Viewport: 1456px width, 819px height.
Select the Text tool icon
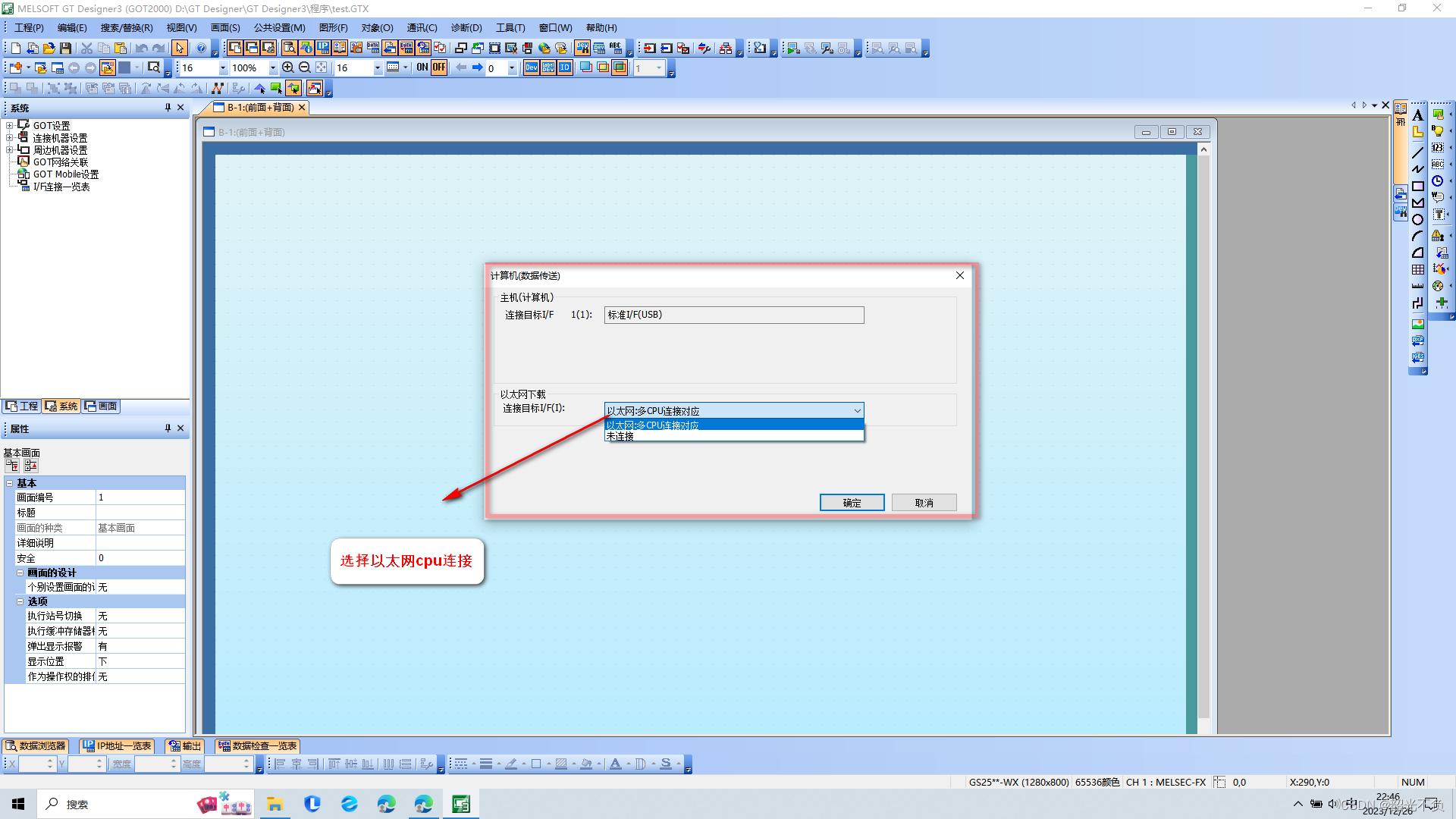pyautogui.click(x=1417, y=115)
